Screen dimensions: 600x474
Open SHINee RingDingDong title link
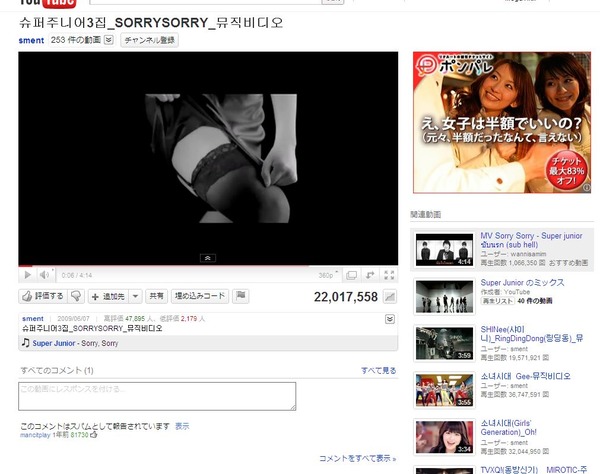tap(532, 334)
